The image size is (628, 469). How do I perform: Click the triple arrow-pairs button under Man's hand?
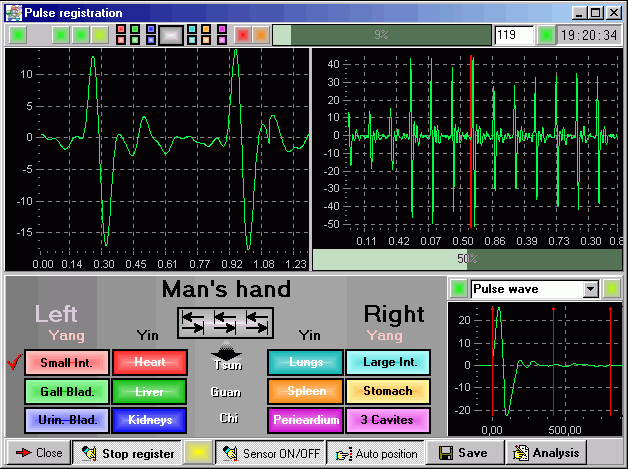225,323
